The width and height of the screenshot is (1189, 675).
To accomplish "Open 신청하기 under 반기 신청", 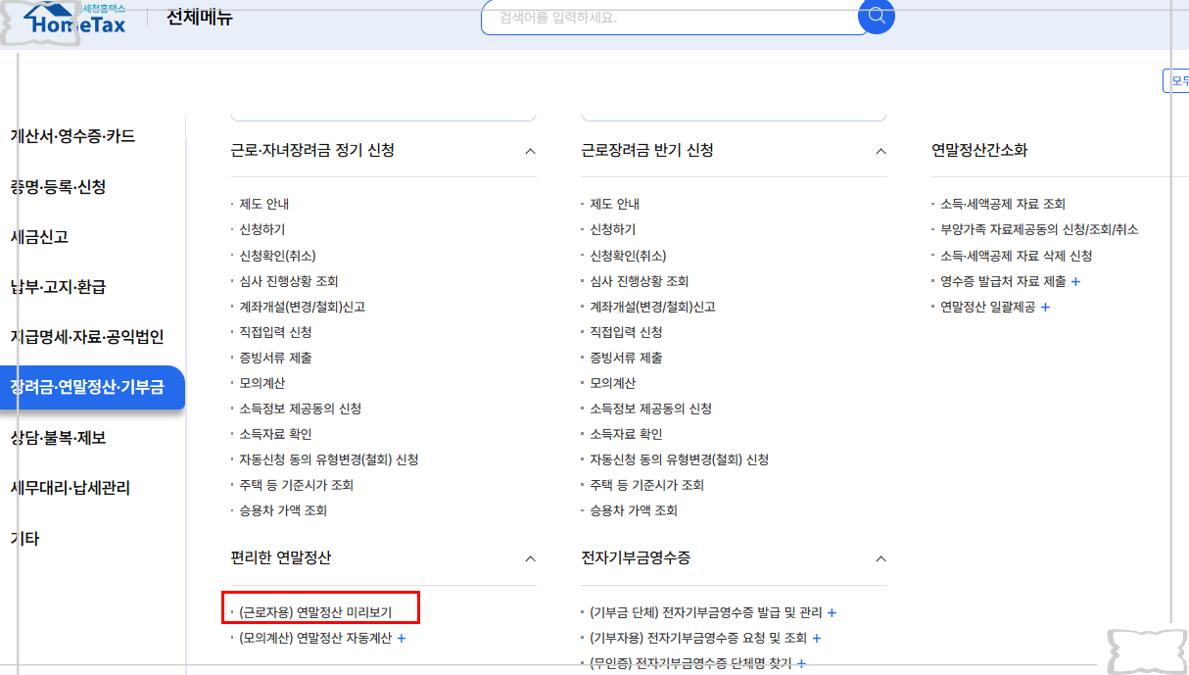I will coord(613,230).
